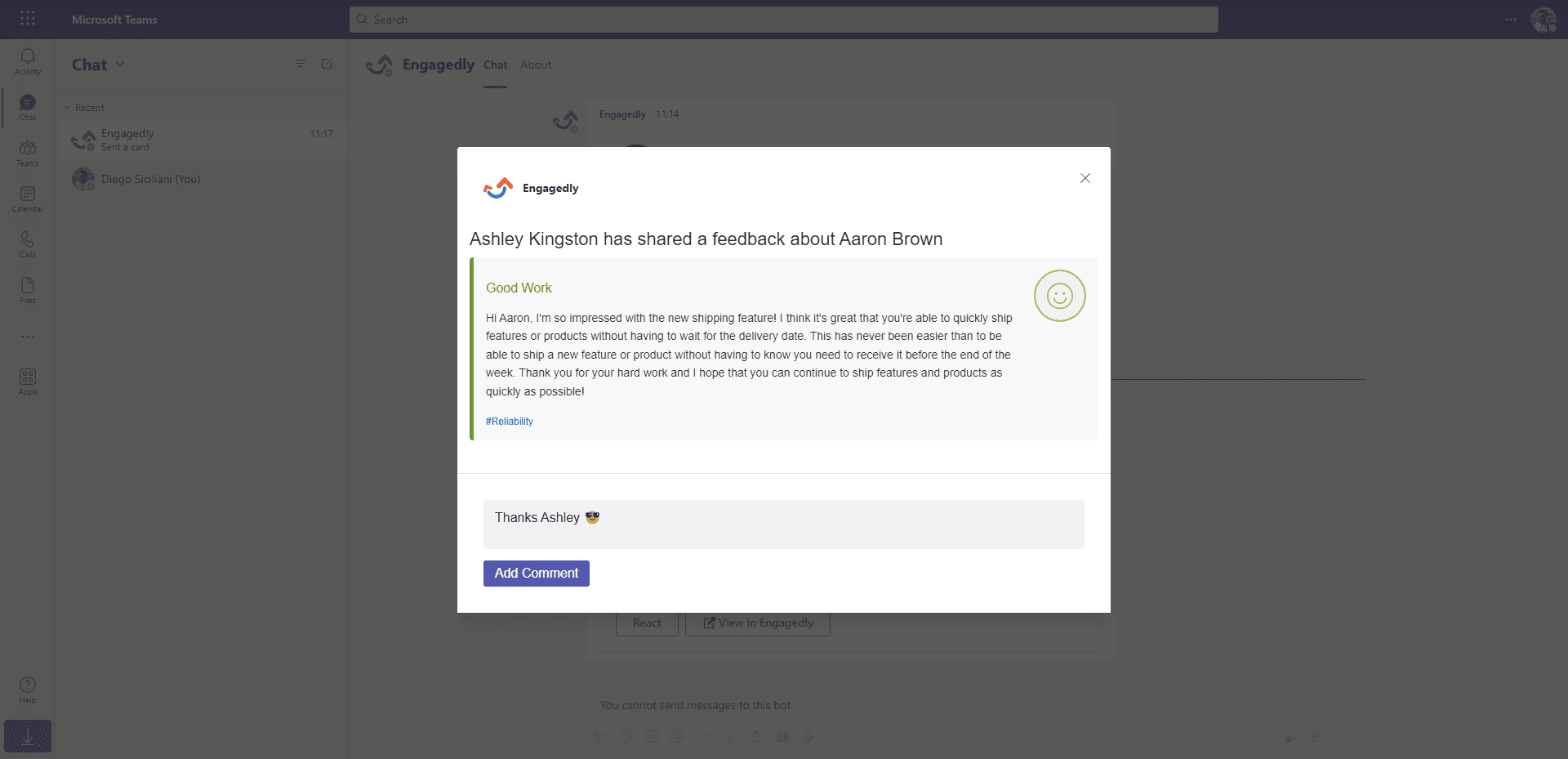
Task: Click the #Reliability hashtag link
Action: pos(510,422)
